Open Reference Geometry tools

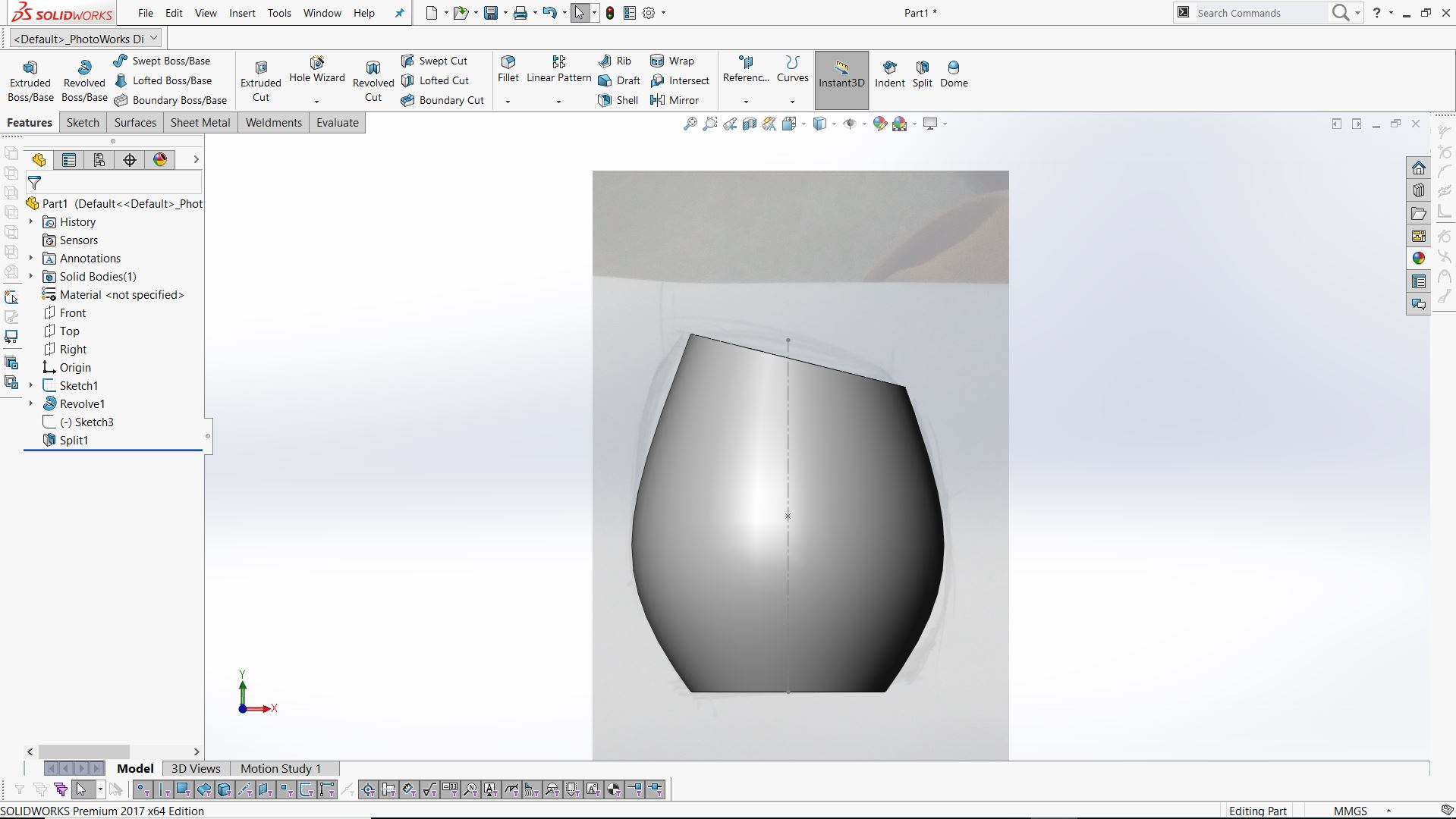coord(746,70)
